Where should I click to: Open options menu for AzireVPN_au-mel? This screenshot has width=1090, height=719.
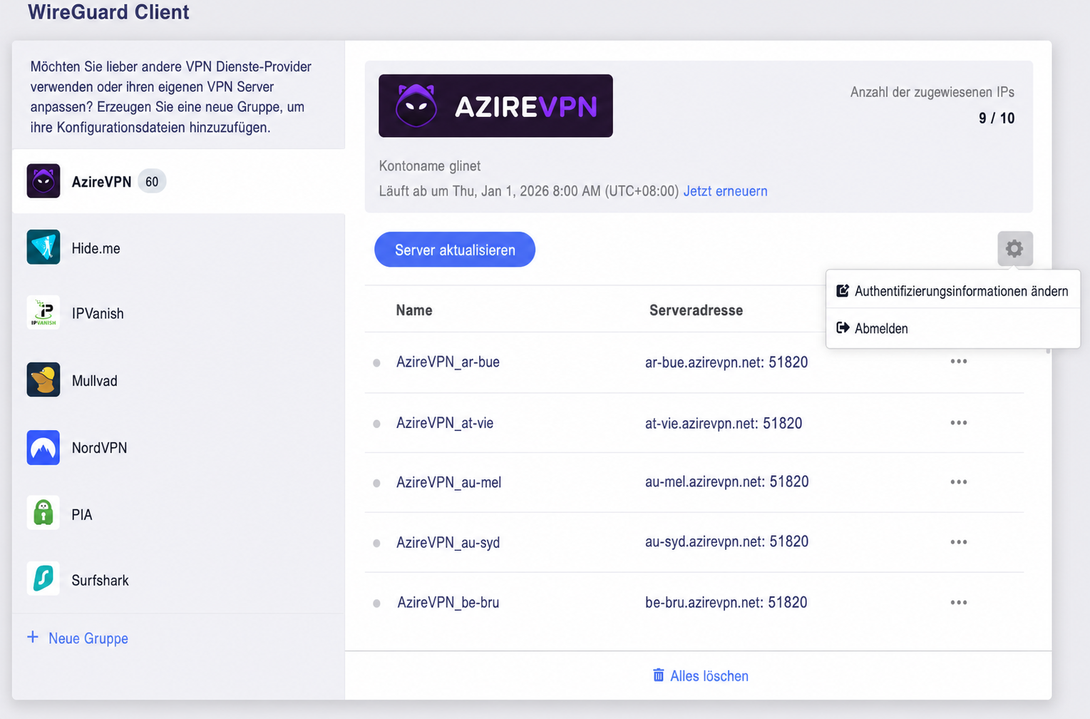pyautogui.click(x=959, y=482)
